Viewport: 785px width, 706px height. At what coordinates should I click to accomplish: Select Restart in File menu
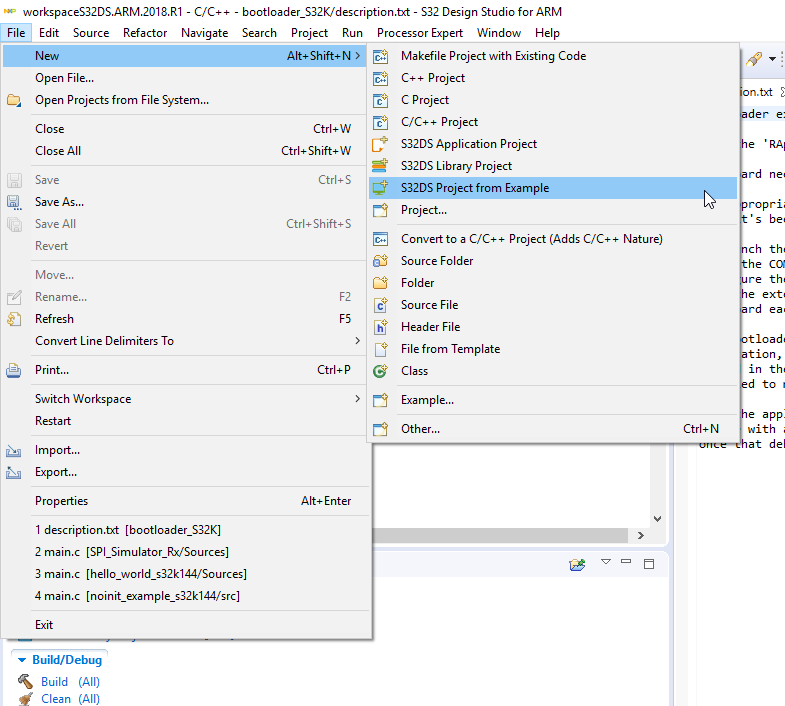[185, 421]
